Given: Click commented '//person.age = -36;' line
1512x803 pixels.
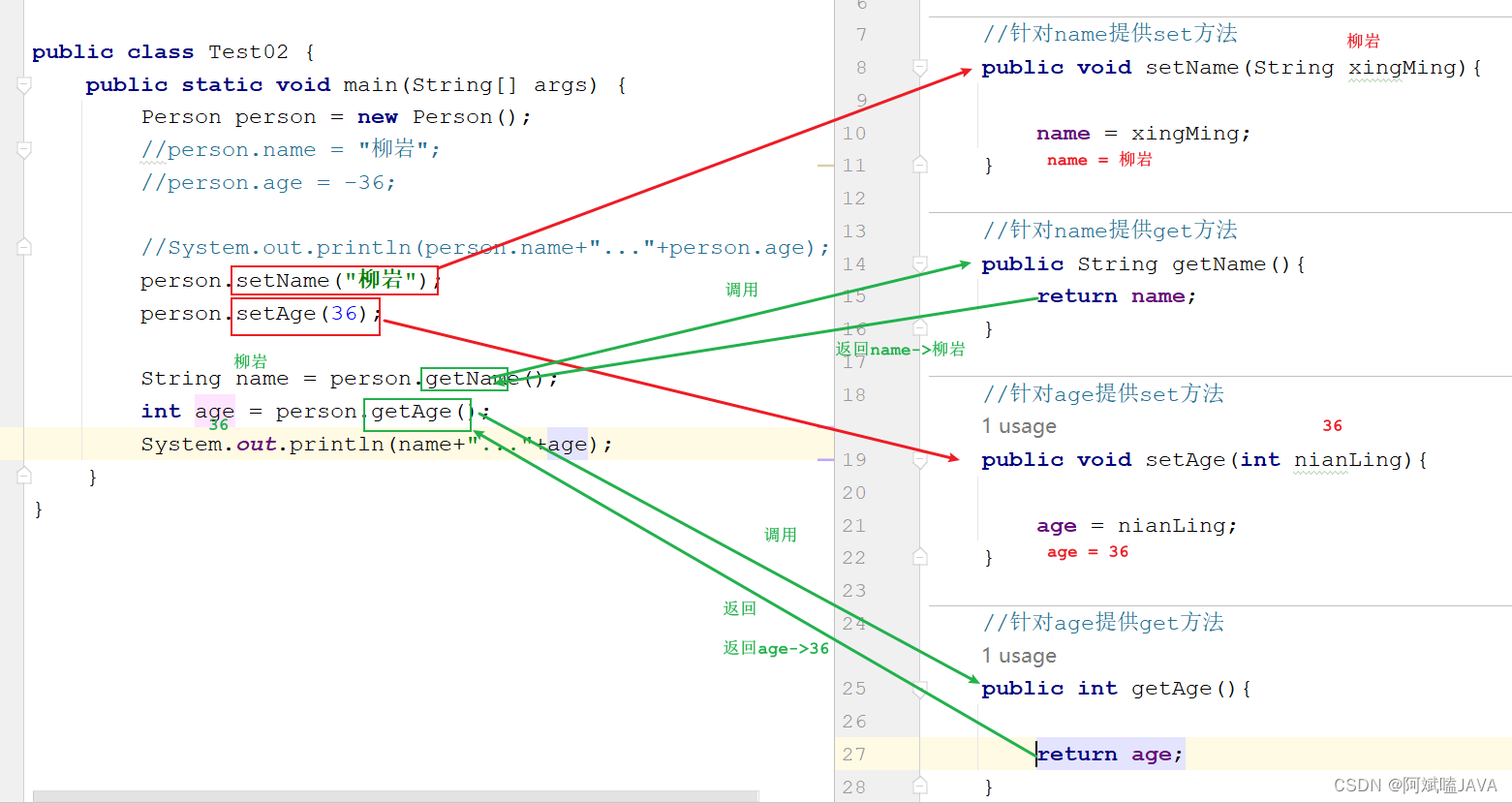Looking at the screenshot, I should pyautogui.click(x=268, y=183).
